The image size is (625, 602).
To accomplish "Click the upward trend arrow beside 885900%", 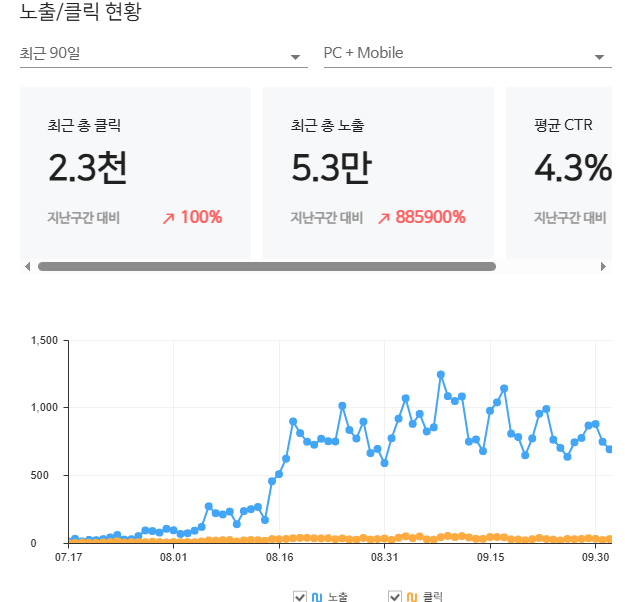I will (x=383, y=217).
